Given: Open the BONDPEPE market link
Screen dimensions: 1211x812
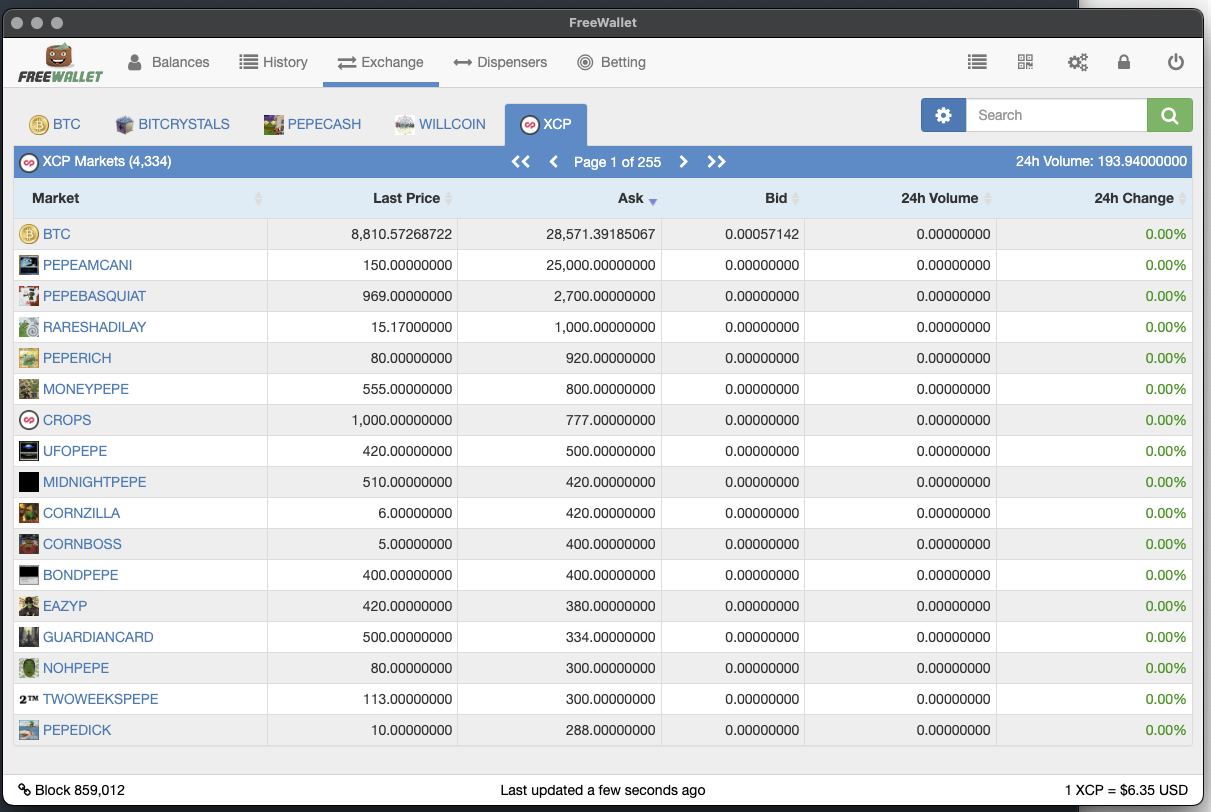Looking at the screenshot, I should (x=81, y=575).
